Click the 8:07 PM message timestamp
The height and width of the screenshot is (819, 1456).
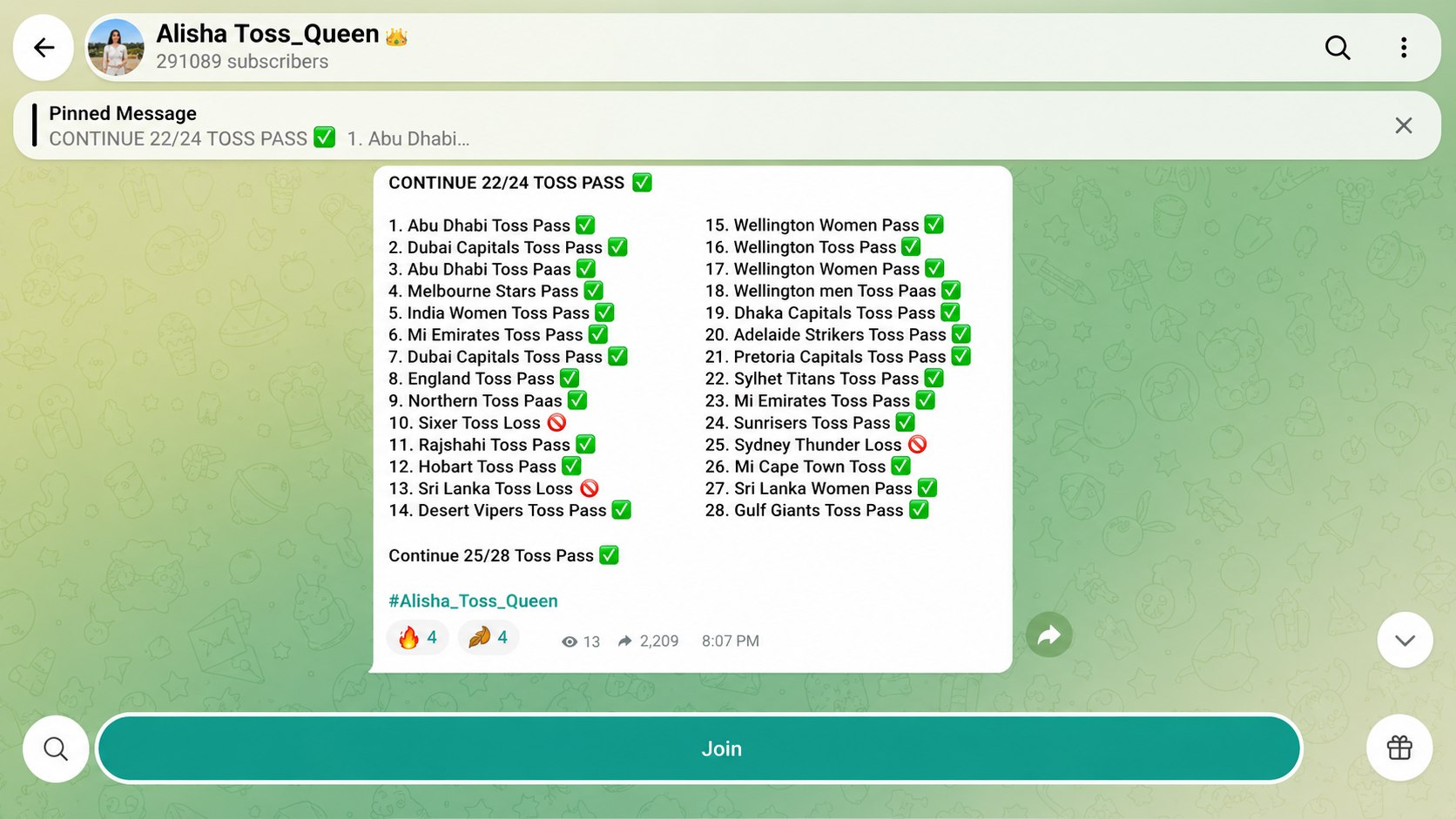click(x=731, y=641)
